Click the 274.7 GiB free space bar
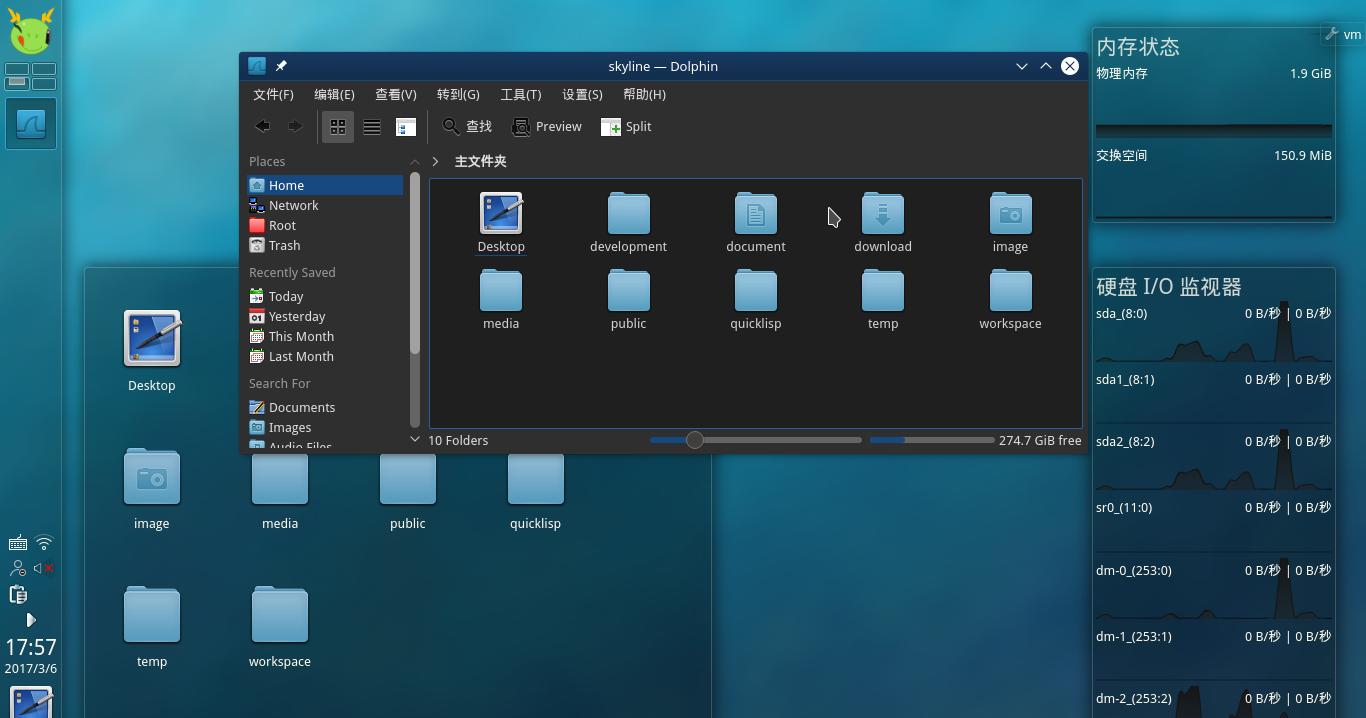Image resolution: width=1366 pixels, height=718 pixels. pos(932,440)
